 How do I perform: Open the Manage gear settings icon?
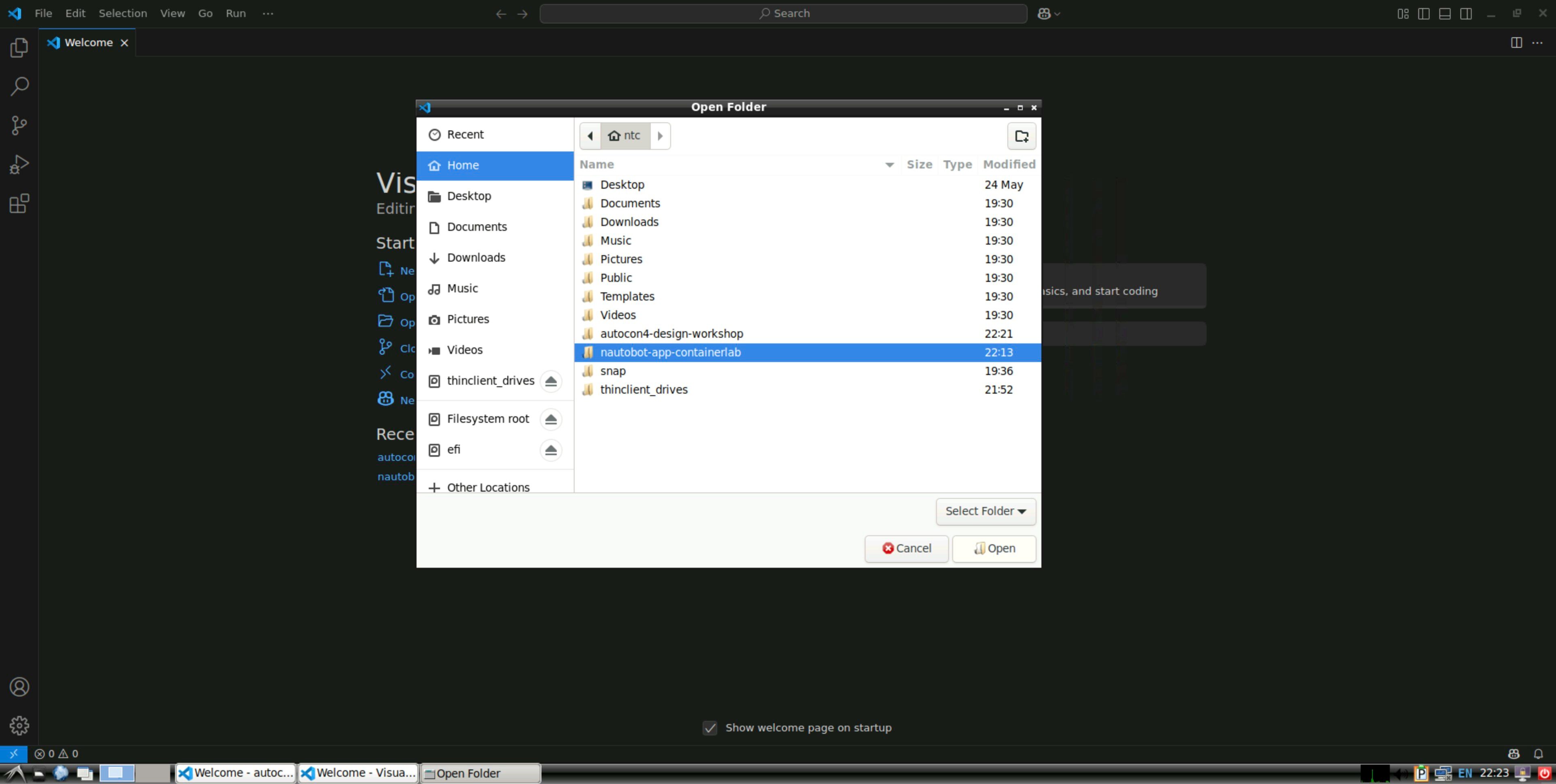click(x=19, y=725)
